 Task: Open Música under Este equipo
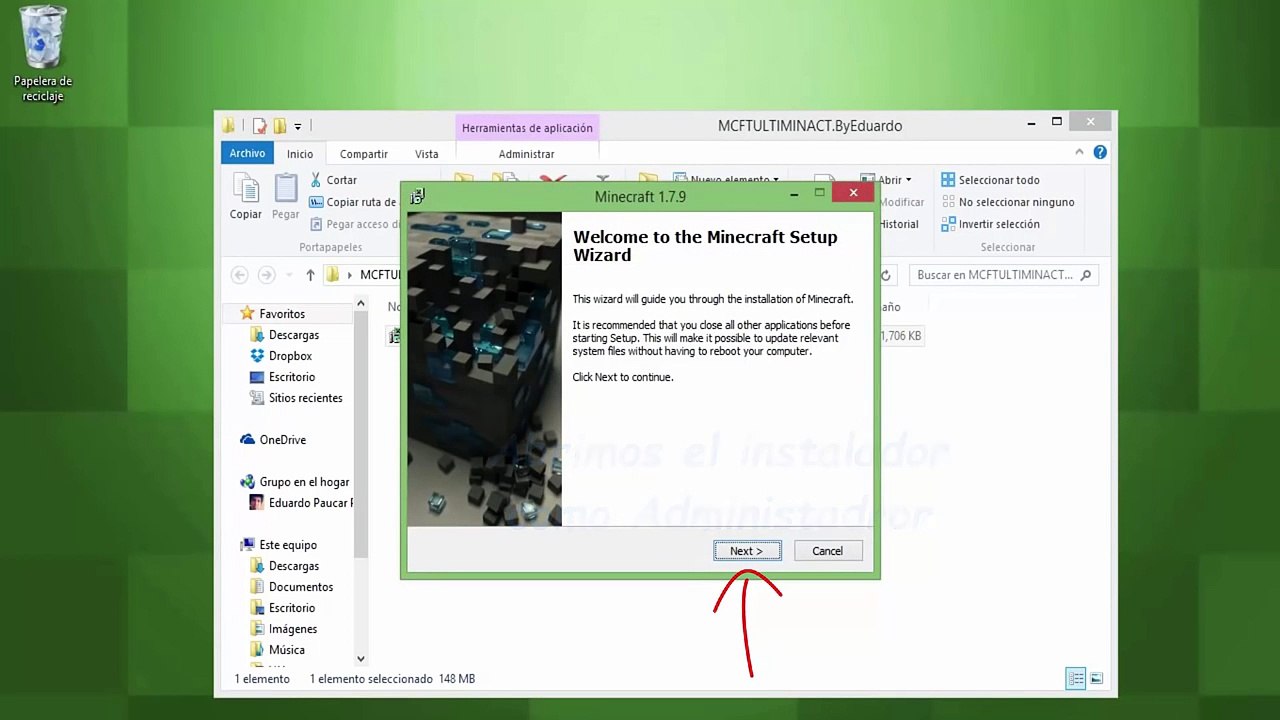[287, 650]
